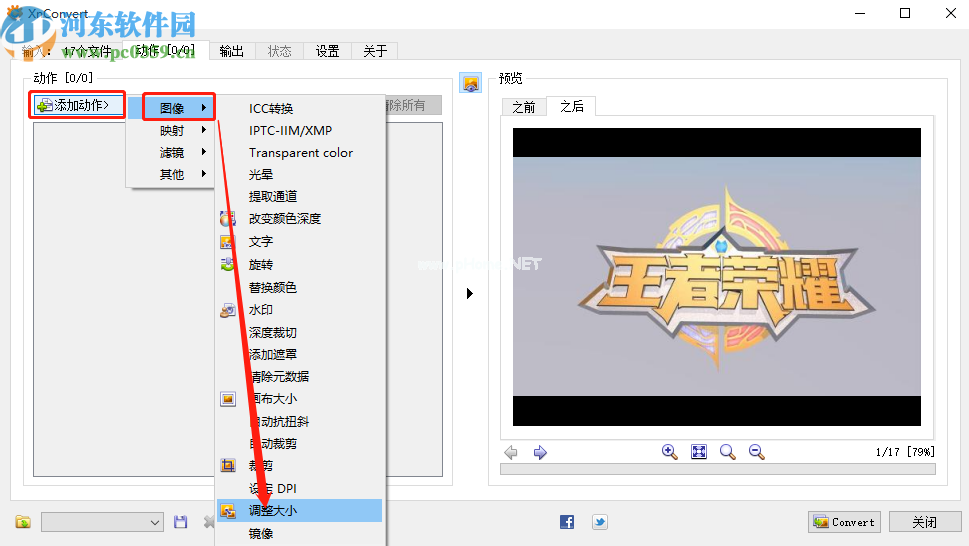Click the save preset floppy disk icon
Viewport: 969px width, 546px height.
point(181,522)
